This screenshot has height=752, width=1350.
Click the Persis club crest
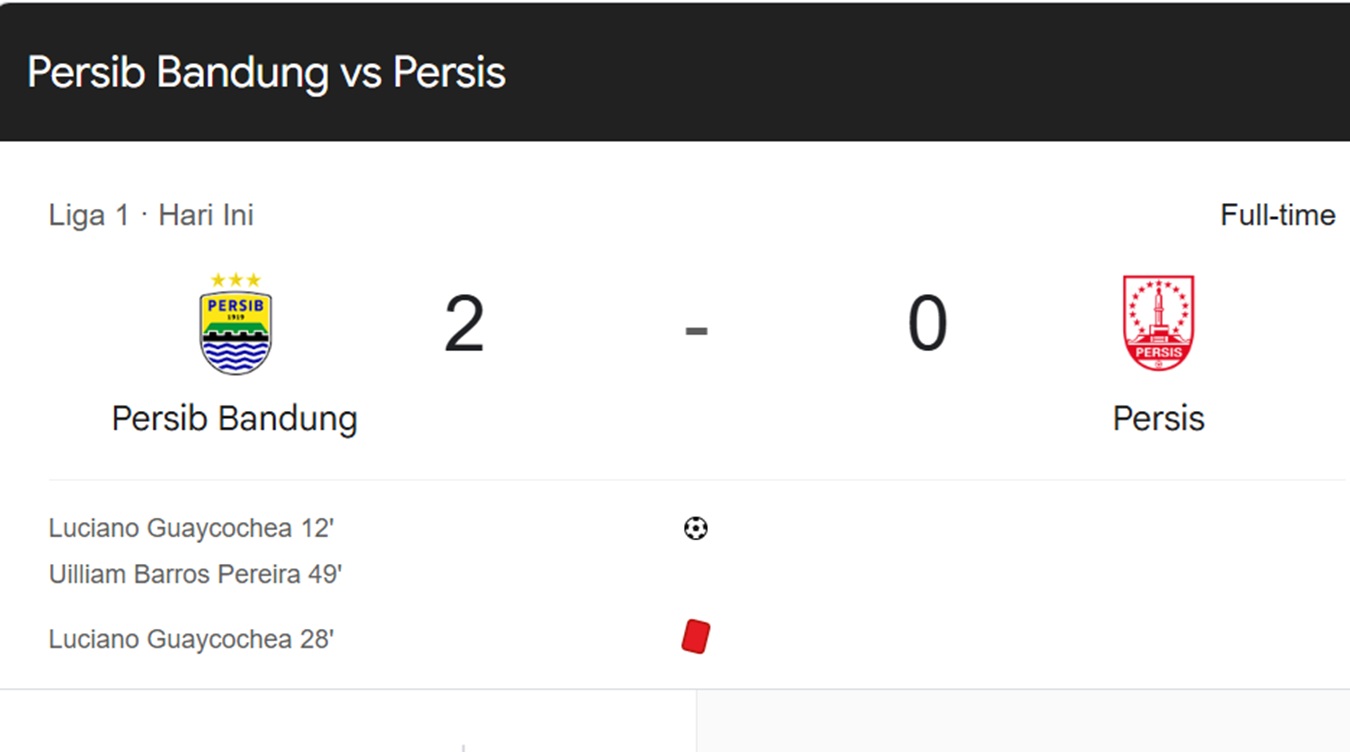1158,324
